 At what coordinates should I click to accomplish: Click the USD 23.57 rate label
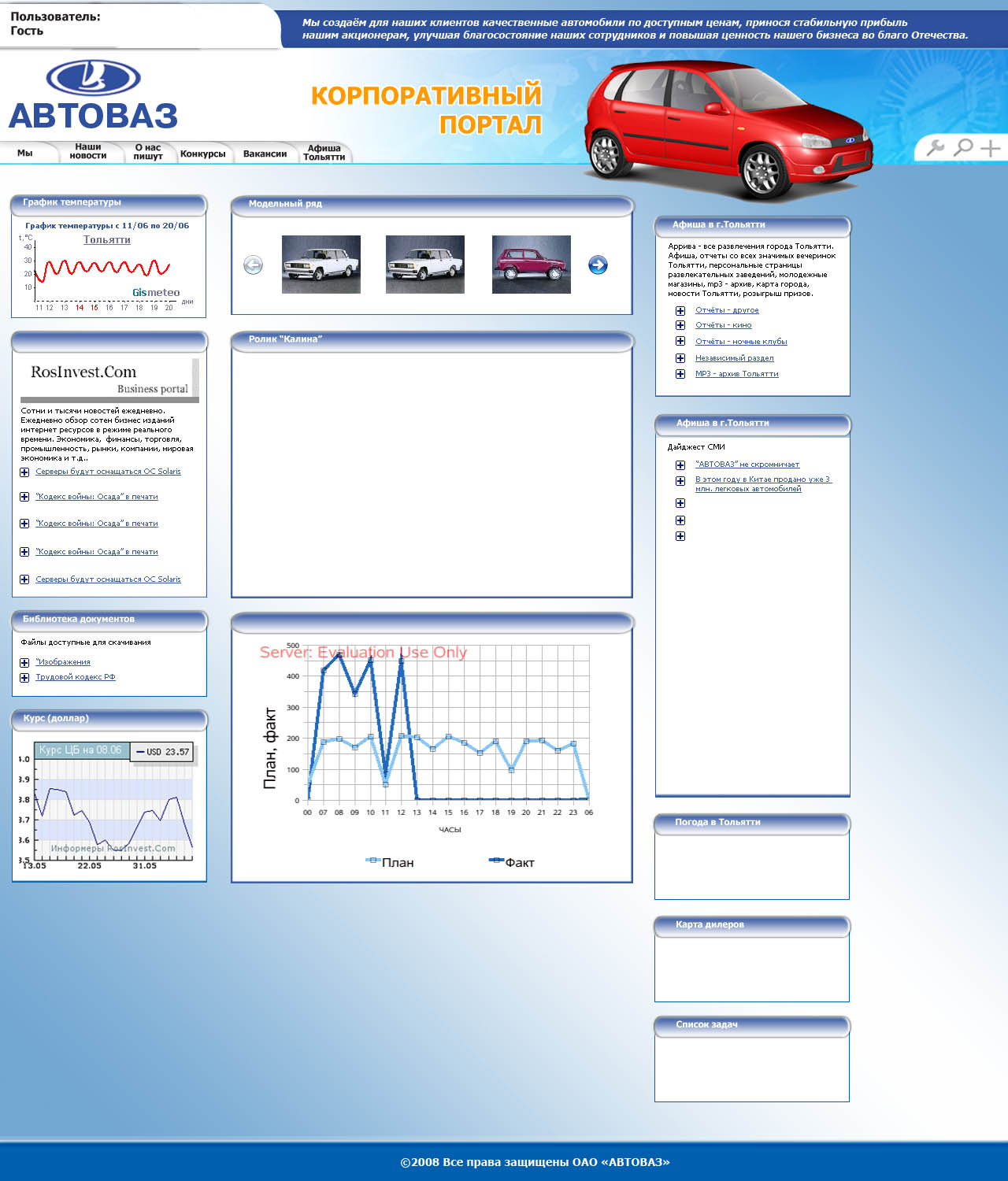[162, 752]
